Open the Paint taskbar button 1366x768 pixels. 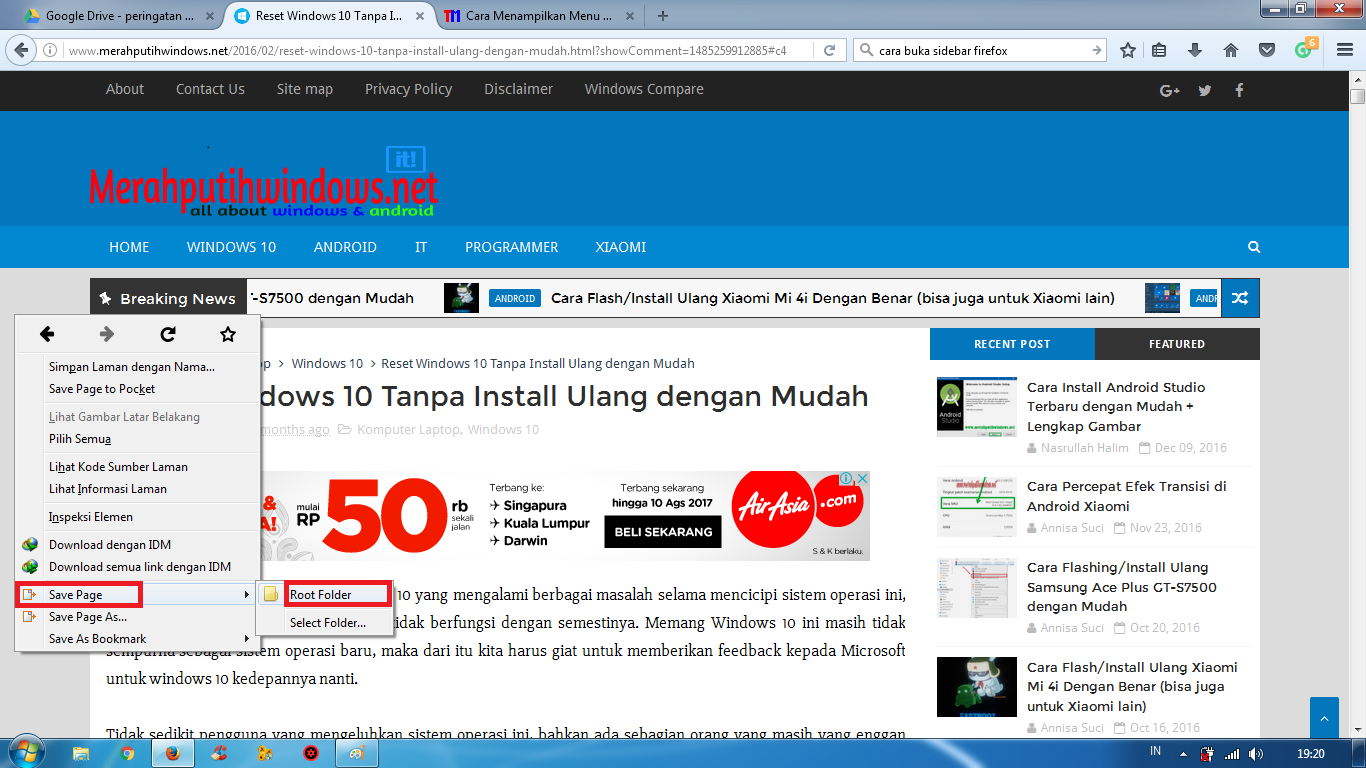355,753
